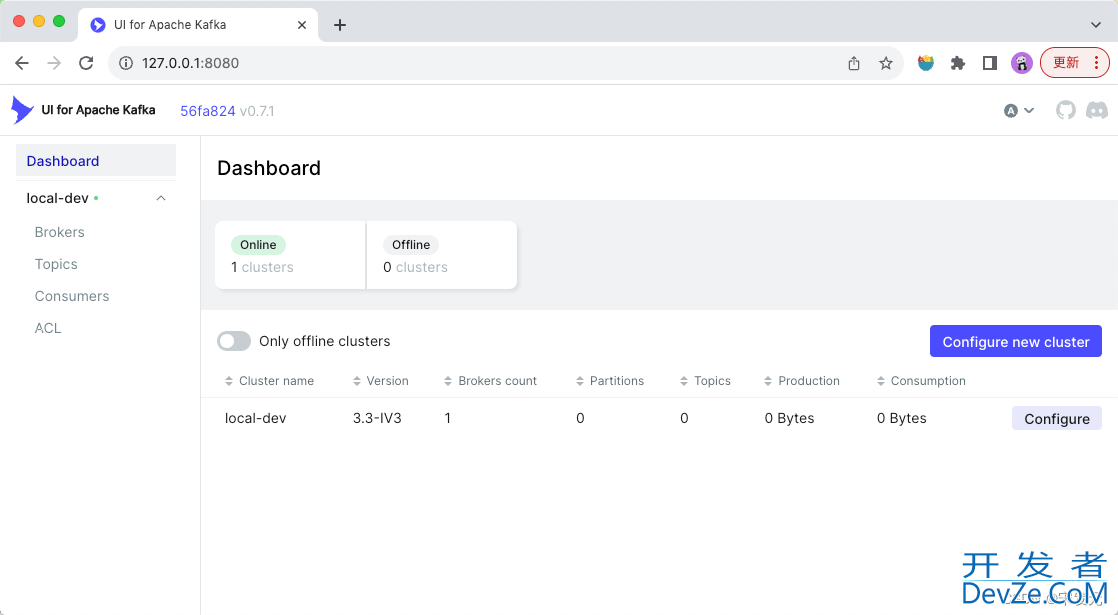Open a new browser tab
Image resolution: width=1118 pixels, height=615 pixels.
pos(340,25)
